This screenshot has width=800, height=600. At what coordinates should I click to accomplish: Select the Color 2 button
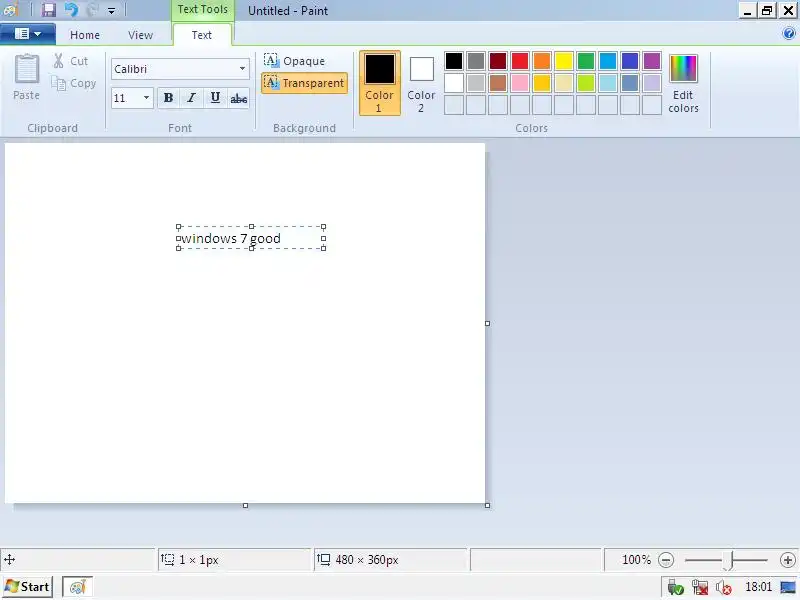[x=421, y=83]
